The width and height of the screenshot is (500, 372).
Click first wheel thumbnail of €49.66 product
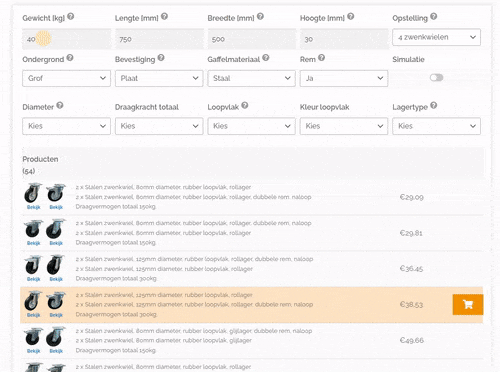click(33, 337)
